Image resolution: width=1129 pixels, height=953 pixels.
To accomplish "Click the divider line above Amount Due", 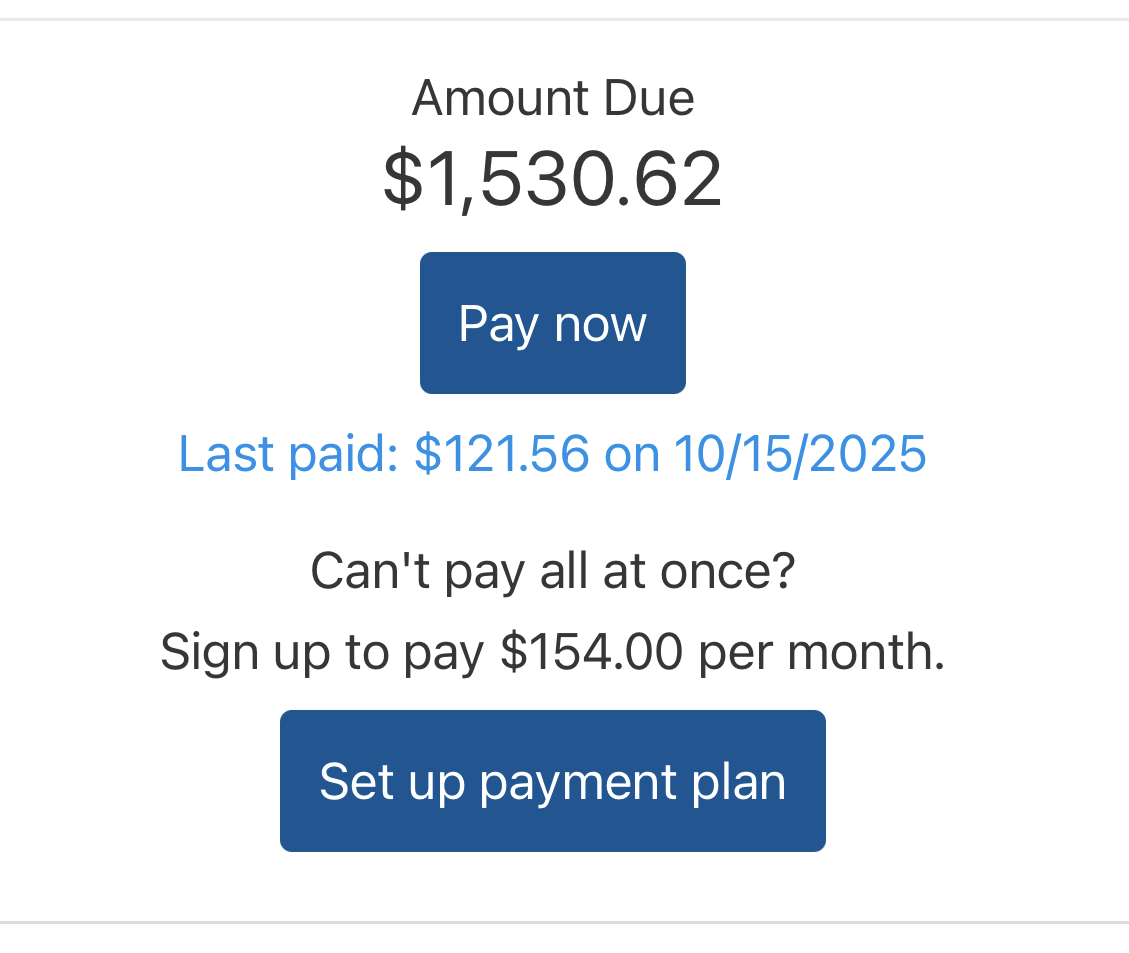I will click(564, 19).
